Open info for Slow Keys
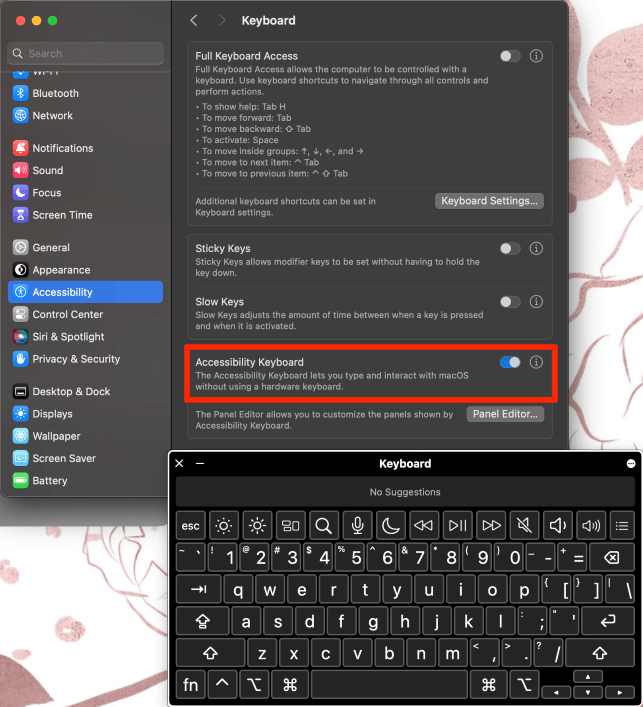 pyautogui.click(x=536, y=302)
